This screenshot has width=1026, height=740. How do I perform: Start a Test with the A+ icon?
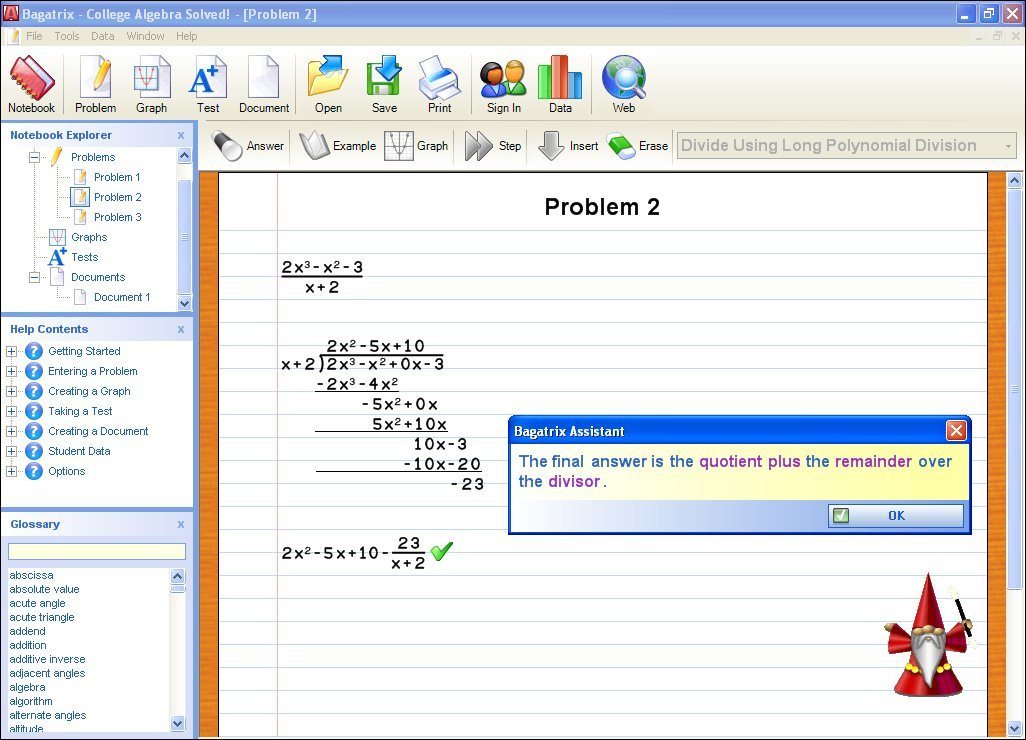point(208,84)
